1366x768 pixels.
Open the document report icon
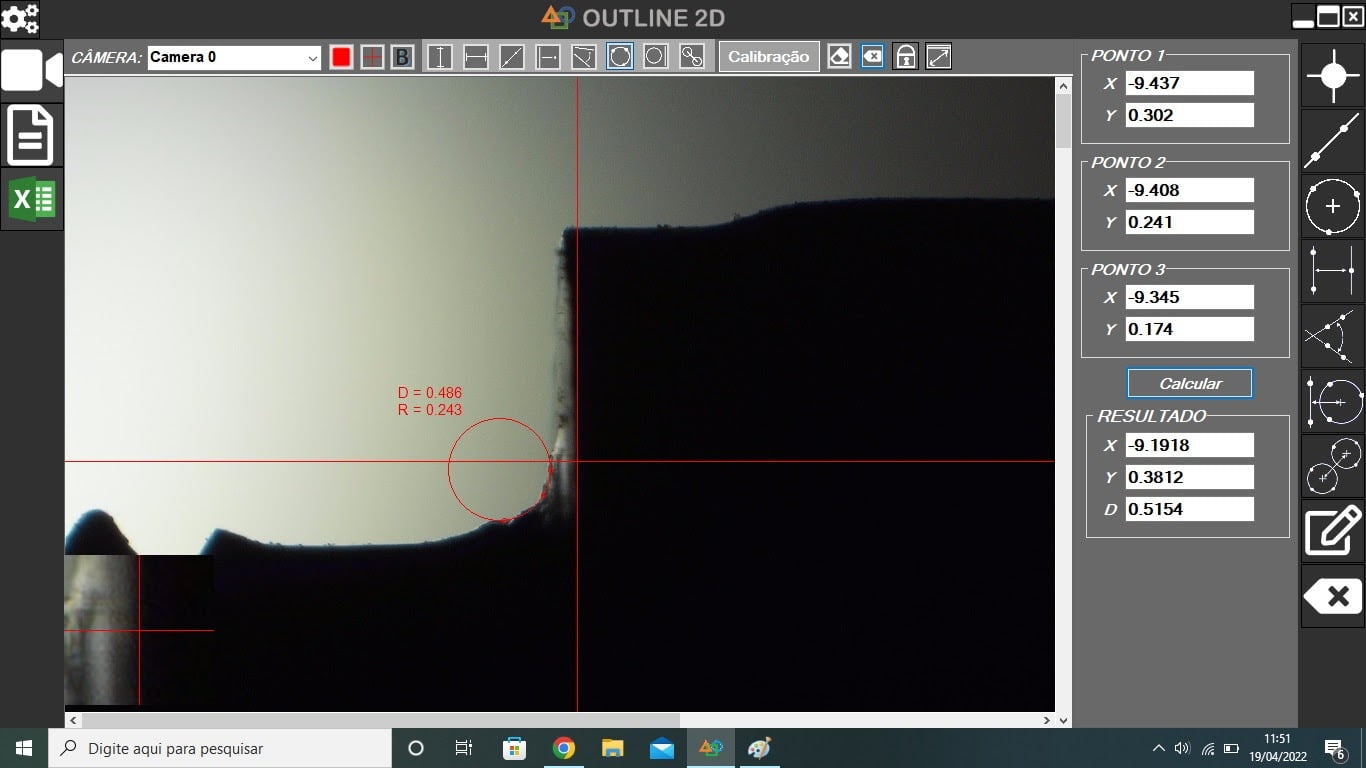tap(32, 135)
